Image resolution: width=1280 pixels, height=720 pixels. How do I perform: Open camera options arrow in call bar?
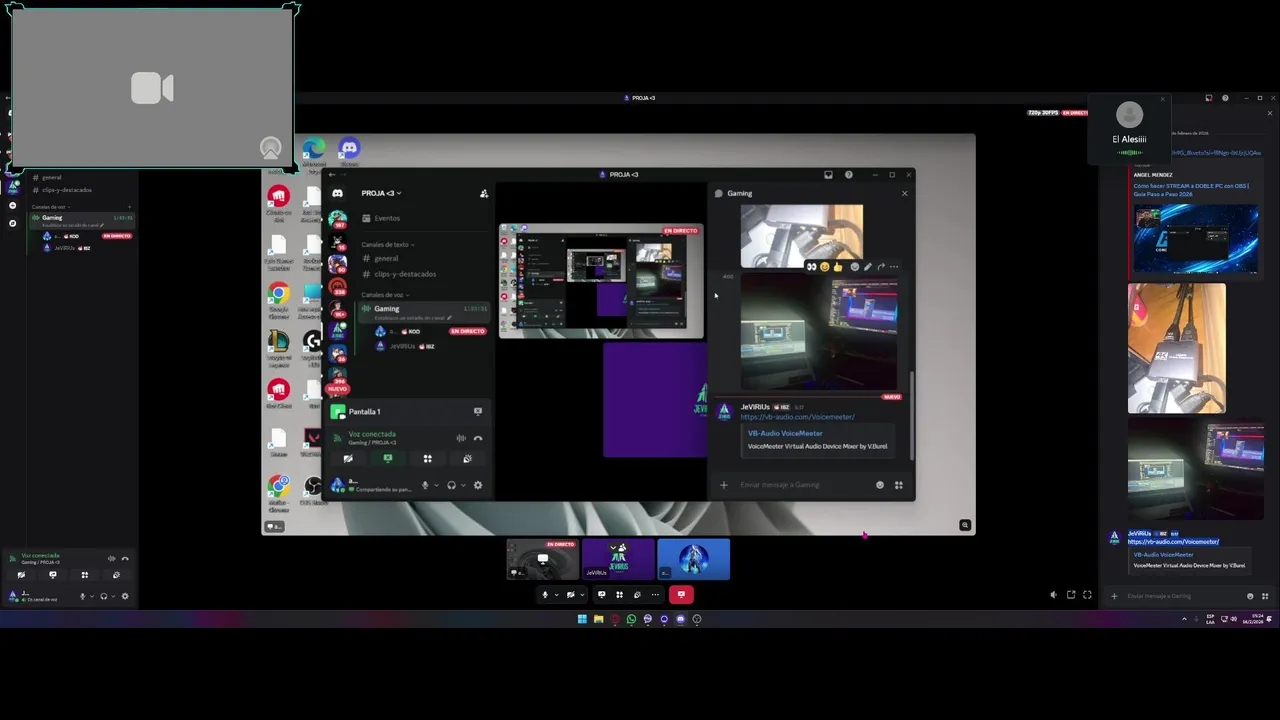pyautogui.click(x=582, y=595)
